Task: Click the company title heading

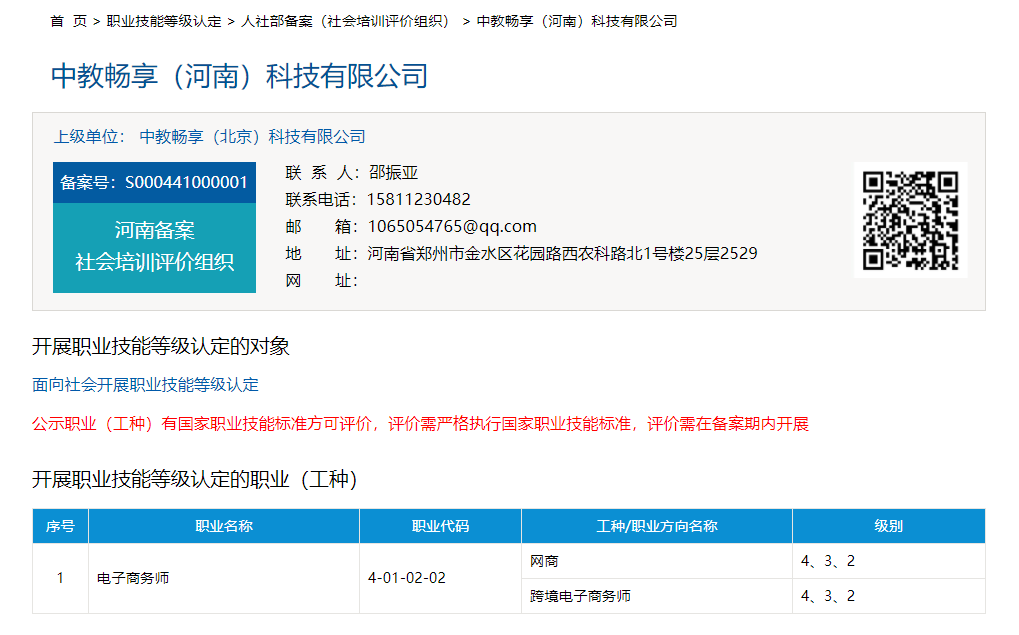Action: coord(239,76)
